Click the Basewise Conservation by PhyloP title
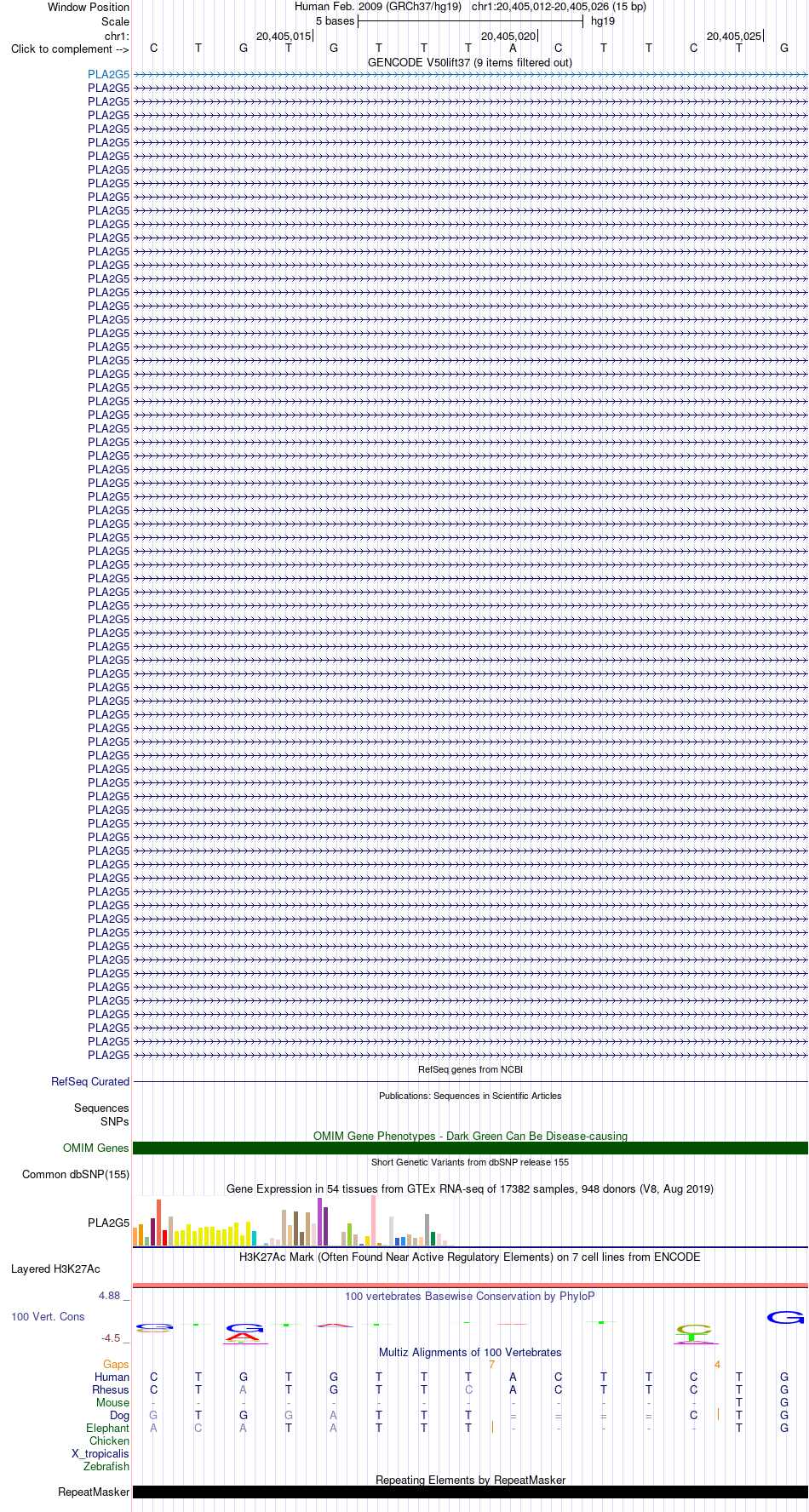Viewport: 809px width, 1512px height. pyautogui.click(x=470, y=1297)
